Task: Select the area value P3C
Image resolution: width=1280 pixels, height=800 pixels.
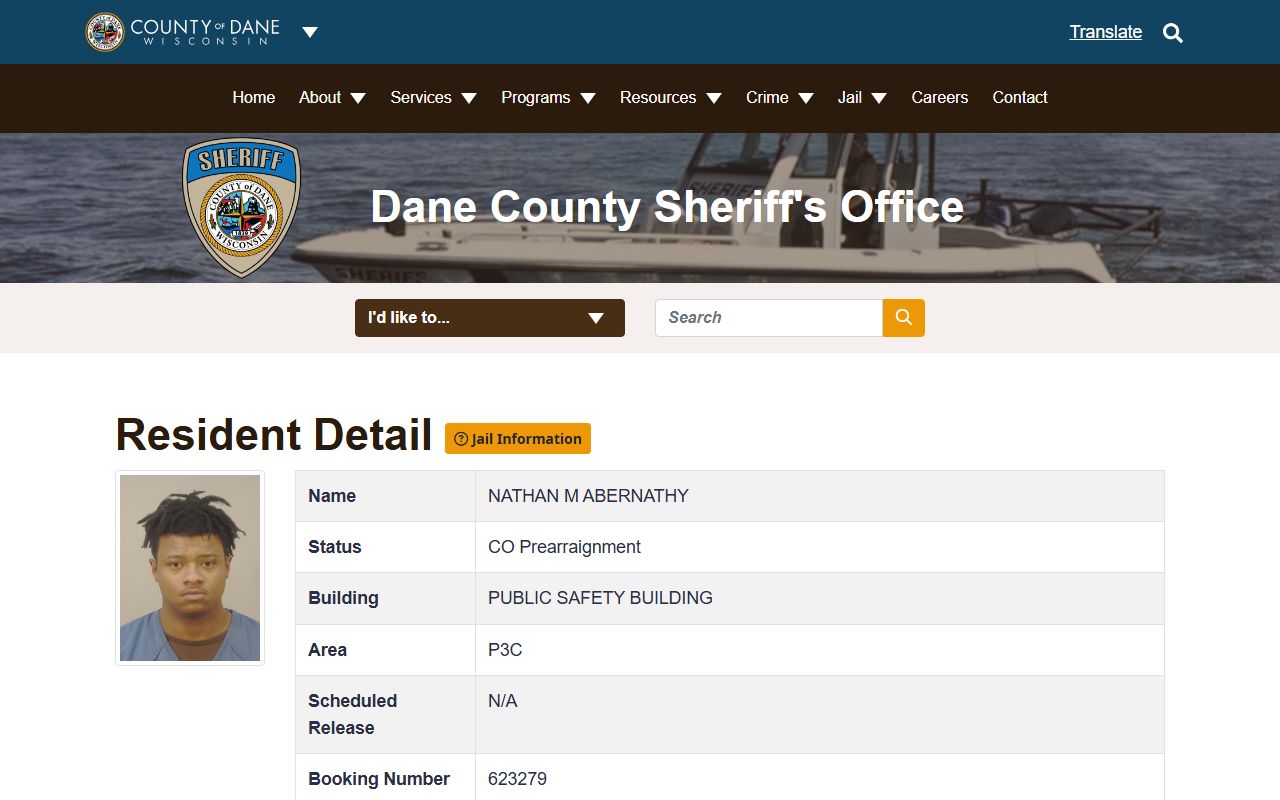Action: 505,650
